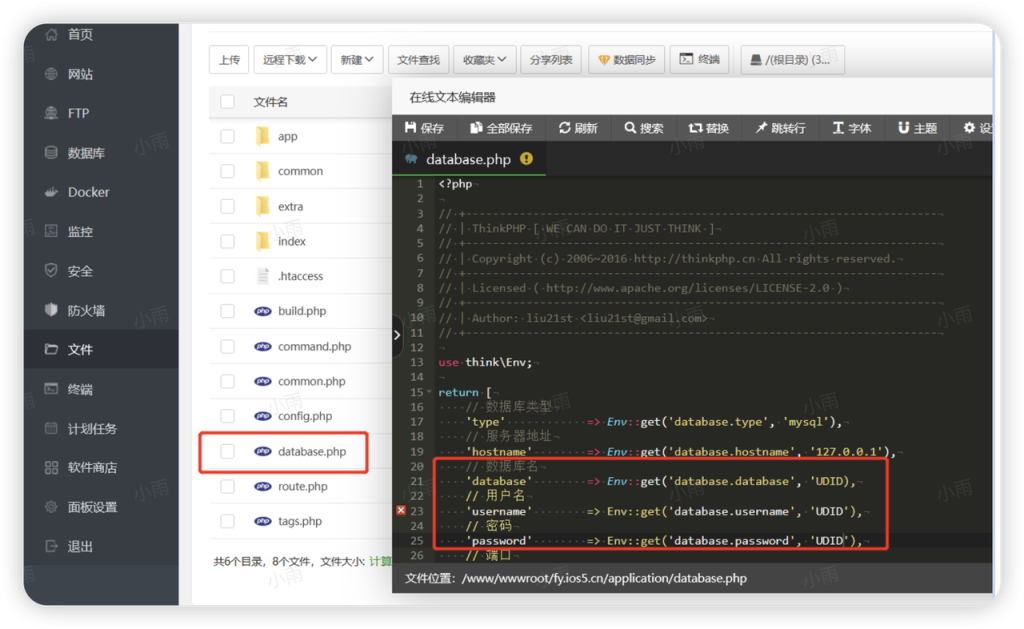Click the 上传 upload button
Viewport: 1024px width, 629px height.
click(229, 60)
